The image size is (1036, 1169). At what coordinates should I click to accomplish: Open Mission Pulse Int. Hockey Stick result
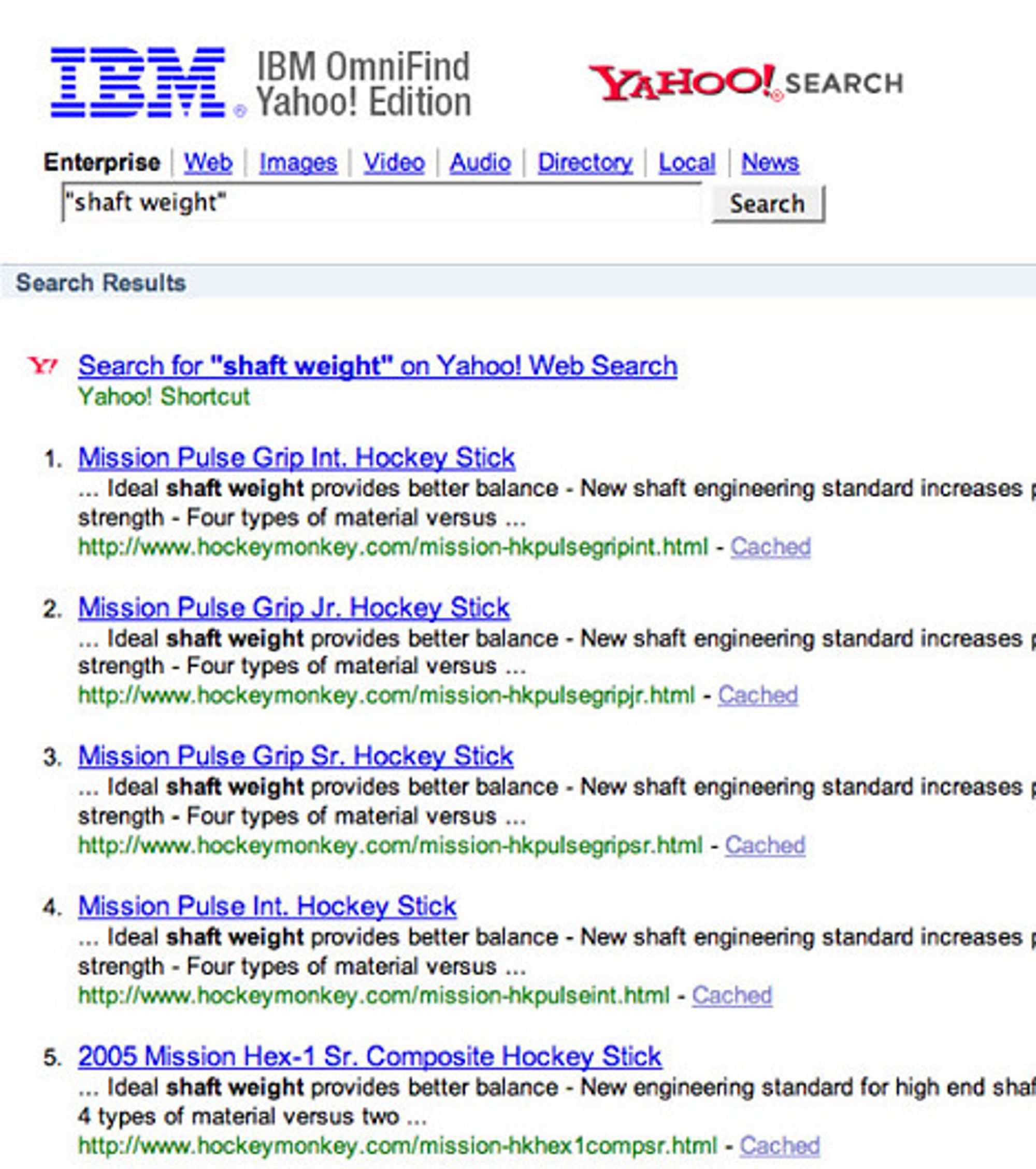pyautogui.click(x=267, y=906)
